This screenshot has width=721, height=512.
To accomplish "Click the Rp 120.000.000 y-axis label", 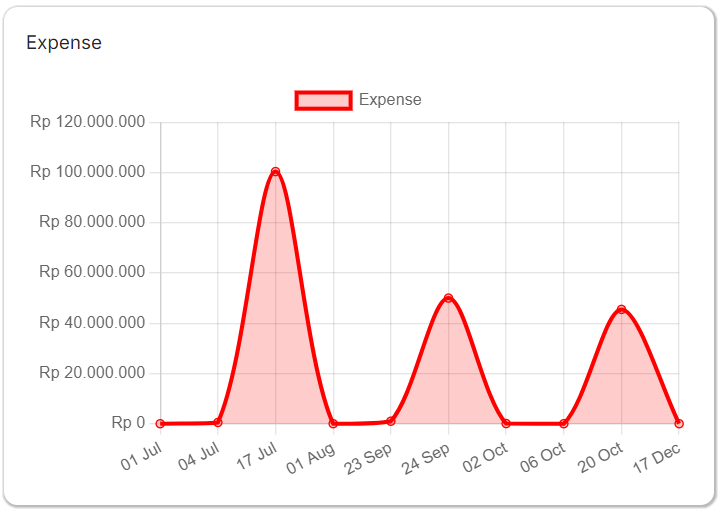I will 88,122.
